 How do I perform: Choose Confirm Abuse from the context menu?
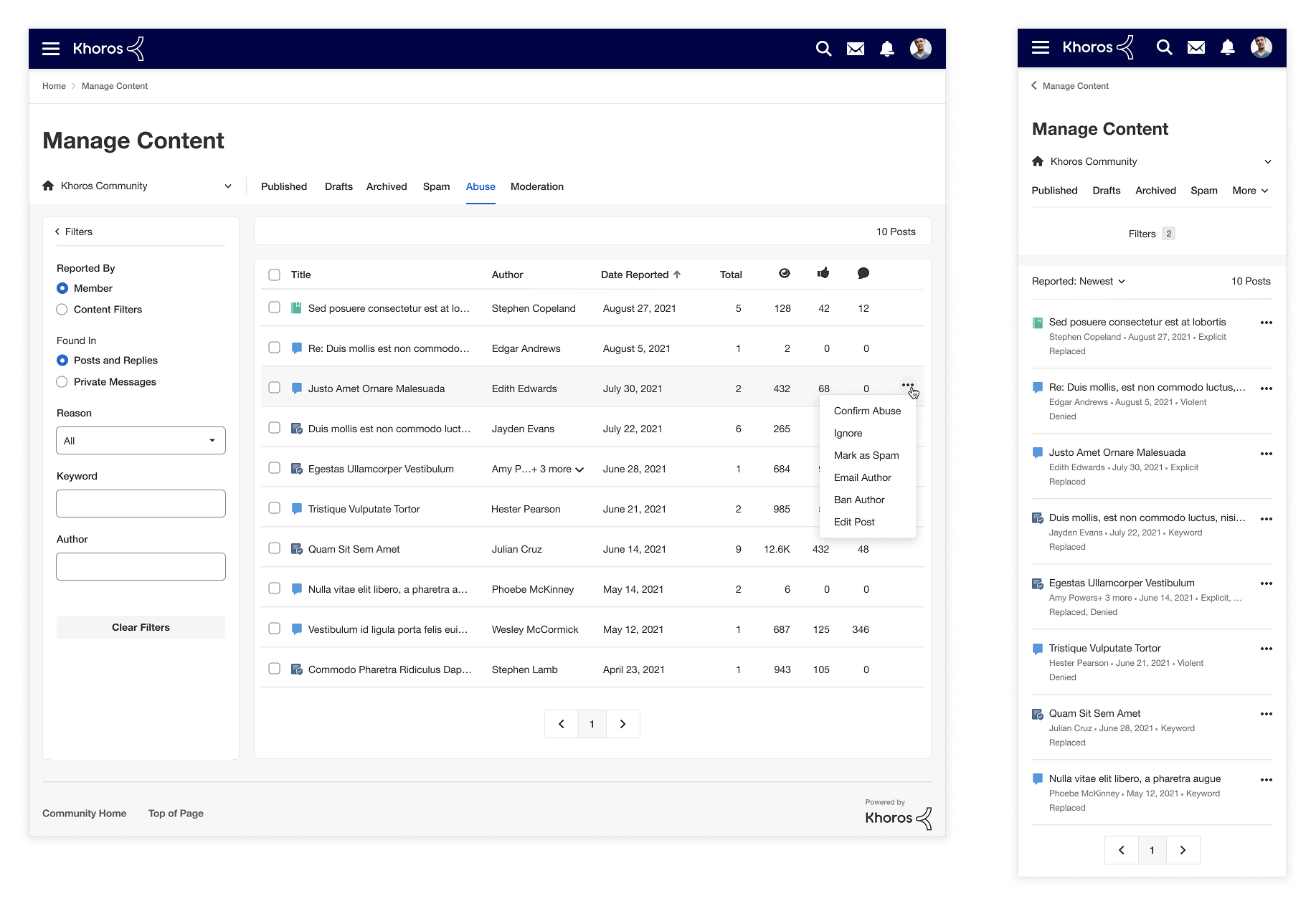(x=867, y=411)
